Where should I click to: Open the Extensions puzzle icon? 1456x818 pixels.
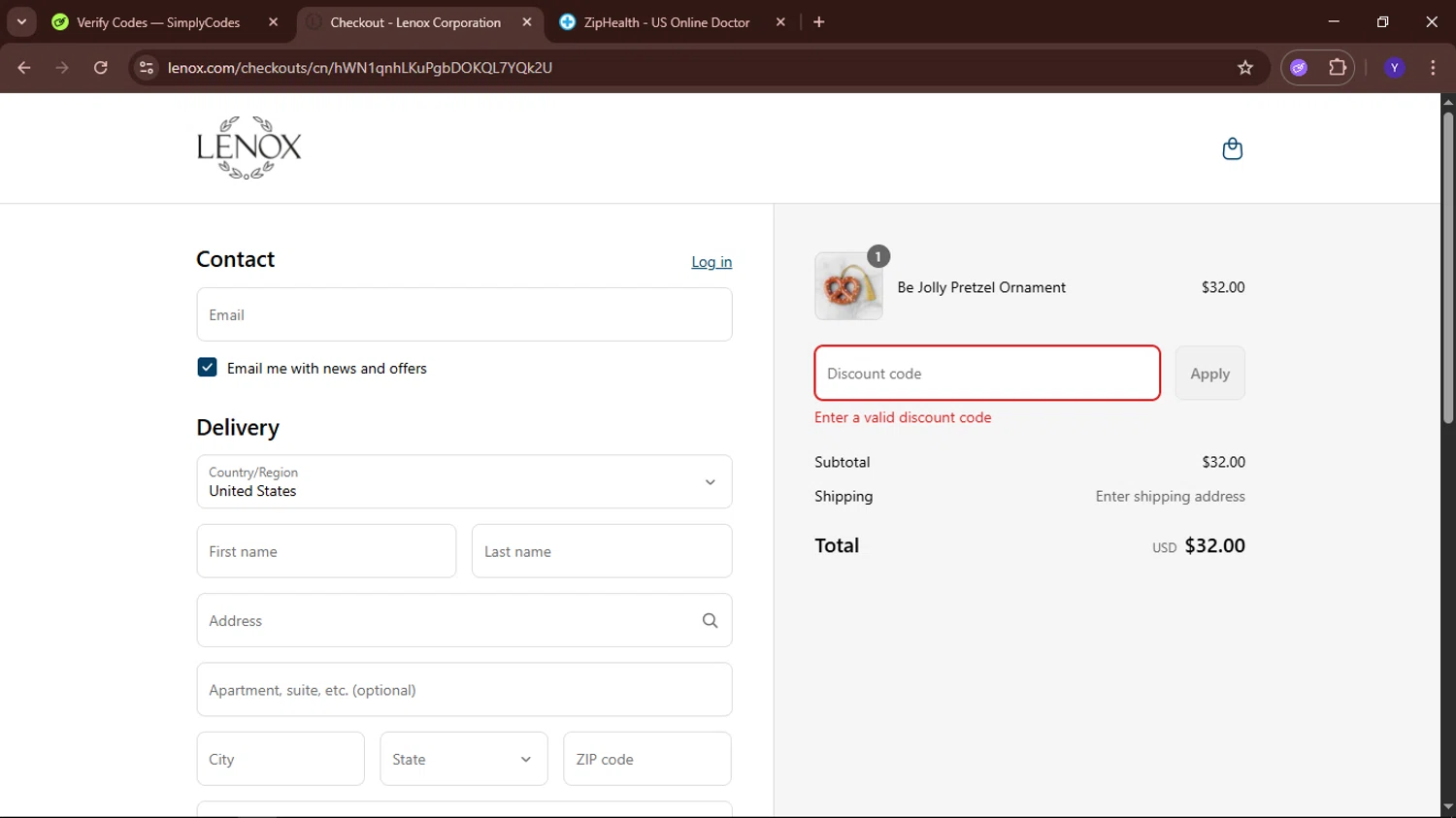tap(1338, 68)
